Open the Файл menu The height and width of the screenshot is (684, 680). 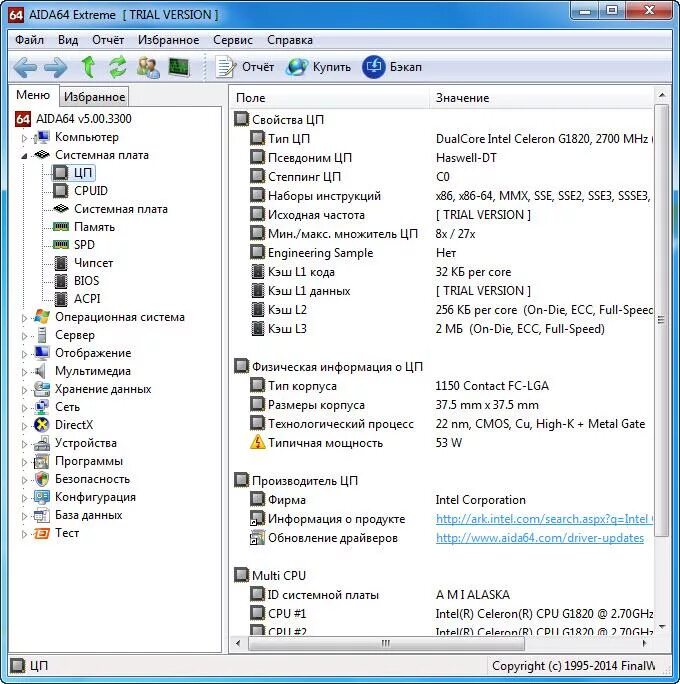[x=29, y=40]
